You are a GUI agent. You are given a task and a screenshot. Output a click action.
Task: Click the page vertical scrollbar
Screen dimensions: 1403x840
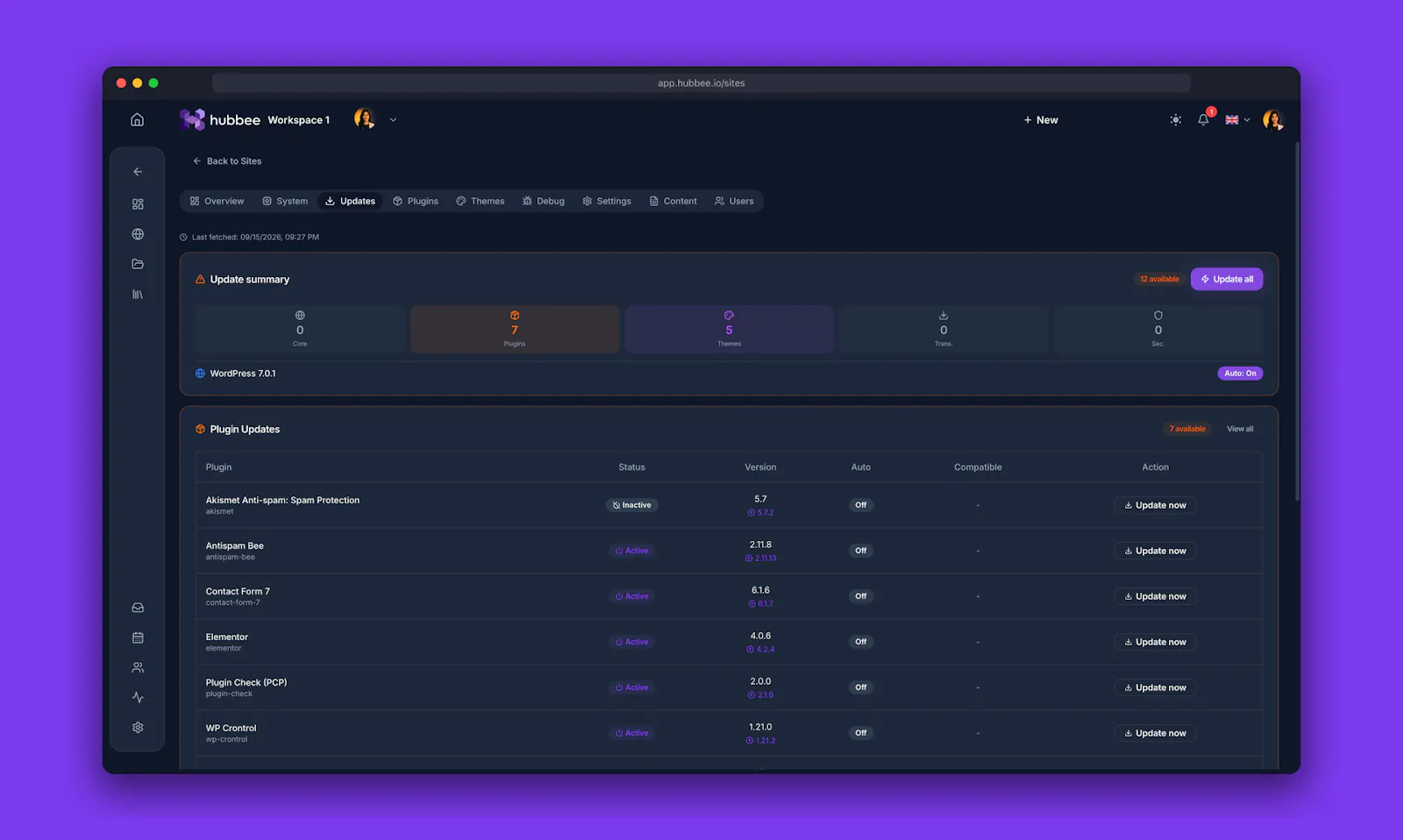click(x=1297, y=320)
